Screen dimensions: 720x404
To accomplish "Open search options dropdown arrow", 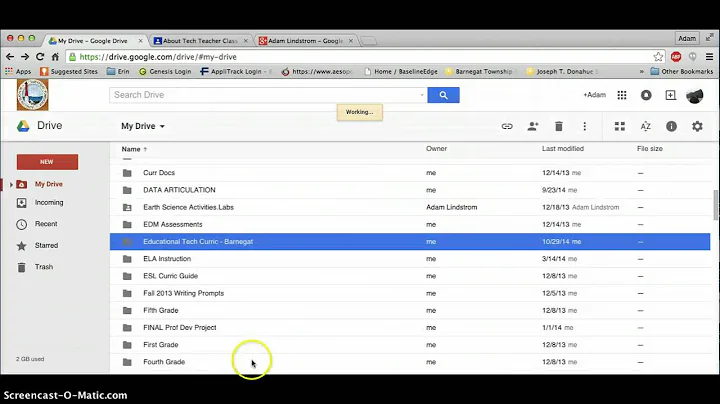I will click(422, 95).
